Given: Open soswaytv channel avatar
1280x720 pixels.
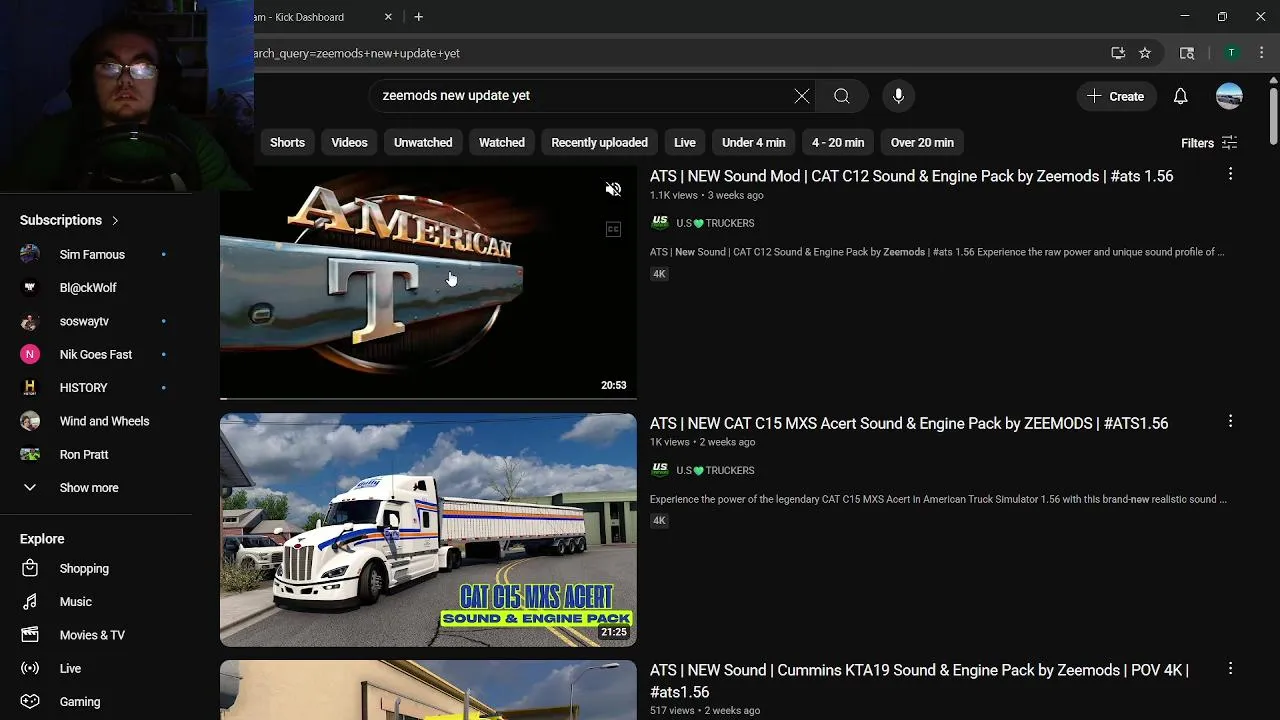Looking at the screenshot, I should [x=30, y=321].
